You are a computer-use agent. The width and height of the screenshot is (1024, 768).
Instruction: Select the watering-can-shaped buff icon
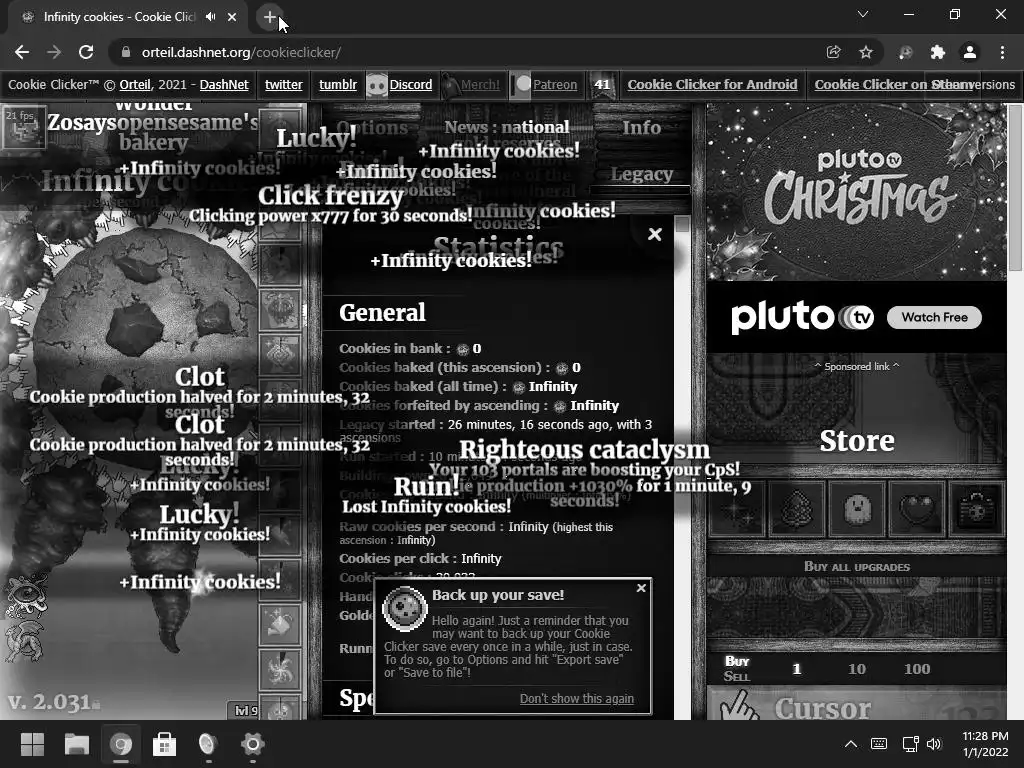tap(280, 624)
